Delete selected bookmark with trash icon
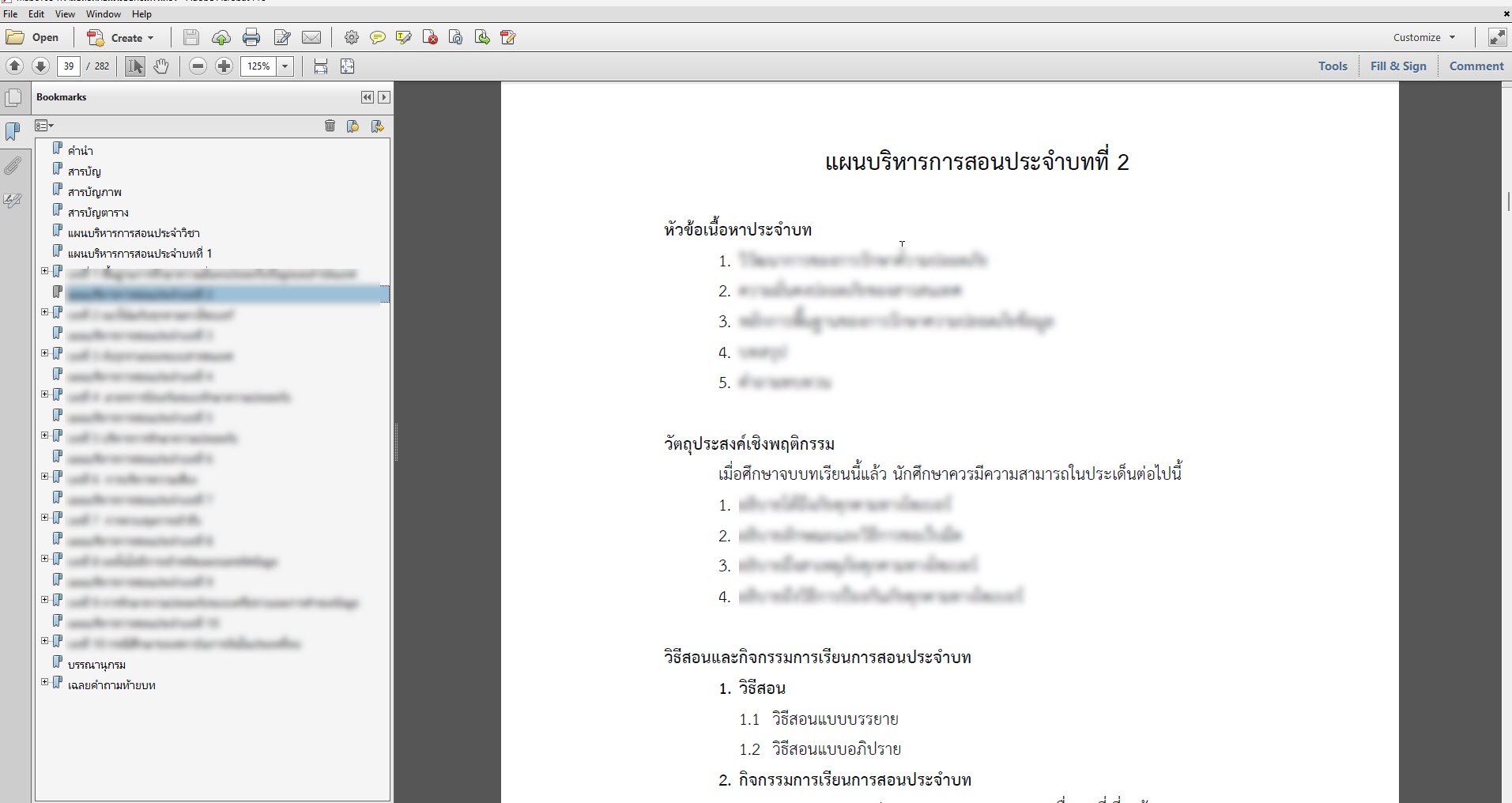1512x803 pixels. [x=330, y=126]
